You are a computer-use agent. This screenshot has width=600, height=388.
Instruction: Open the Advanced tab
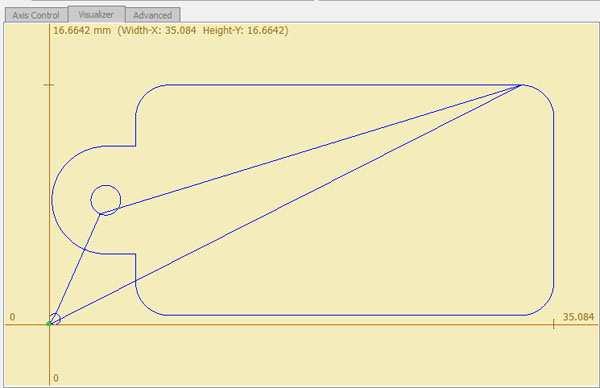coord(153,15)
